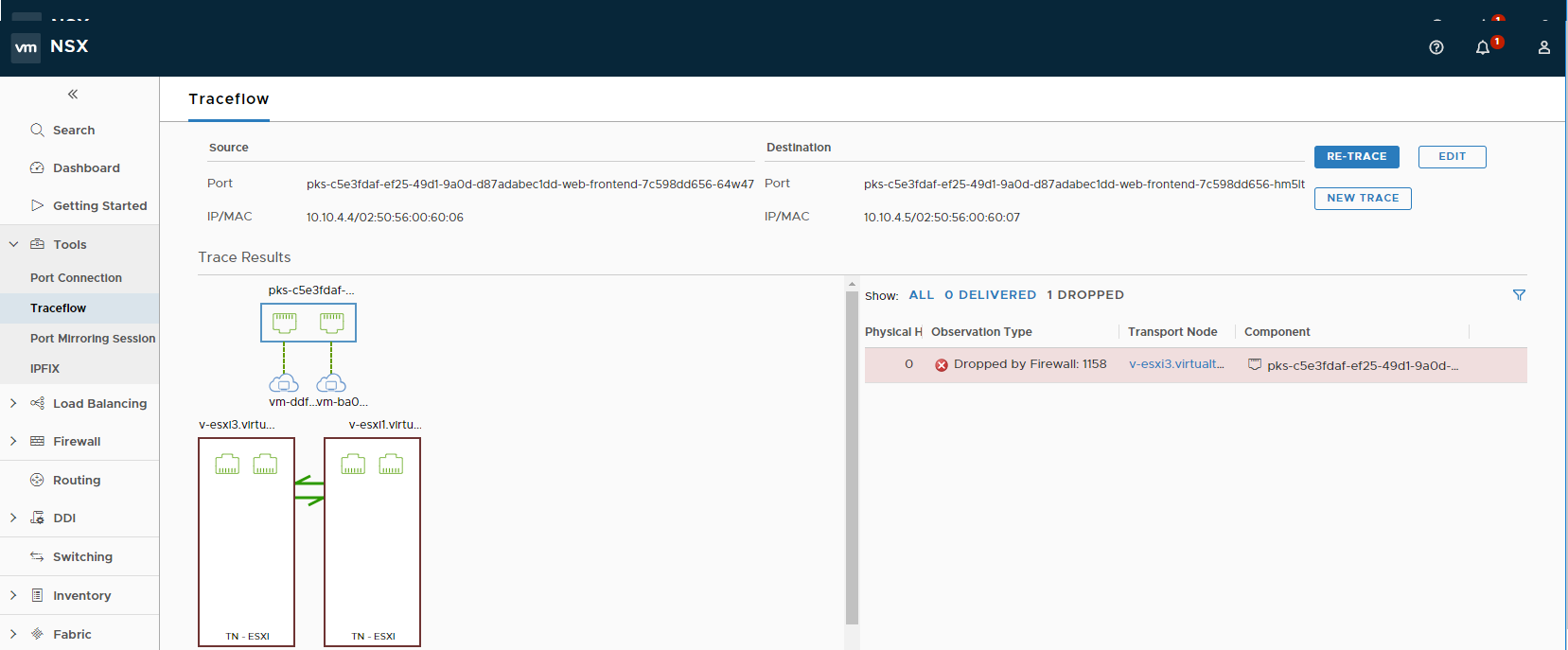Click the vm-ddf cloud VM icon
Image resolution: width=1568 pixels, height=650 pixels.
[x=284, y=383]
